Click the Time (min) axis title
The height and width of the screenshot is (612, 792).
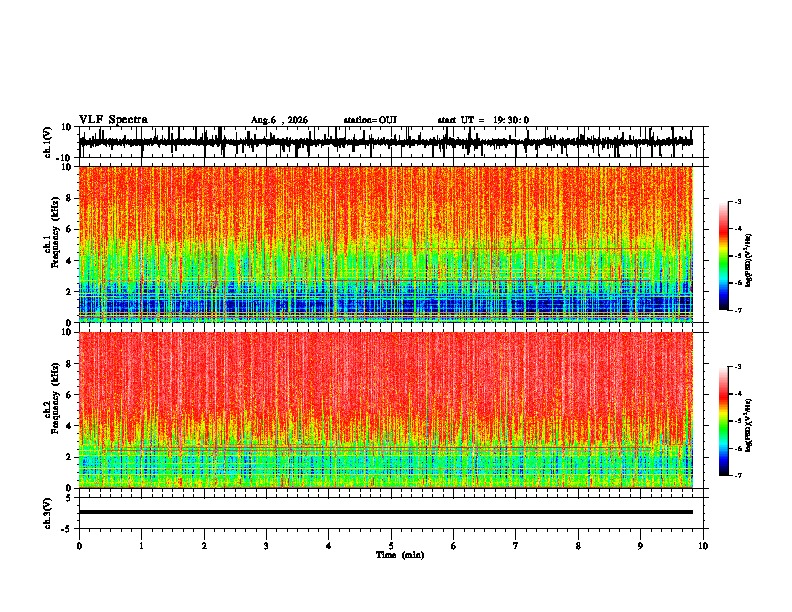(400, 555)
